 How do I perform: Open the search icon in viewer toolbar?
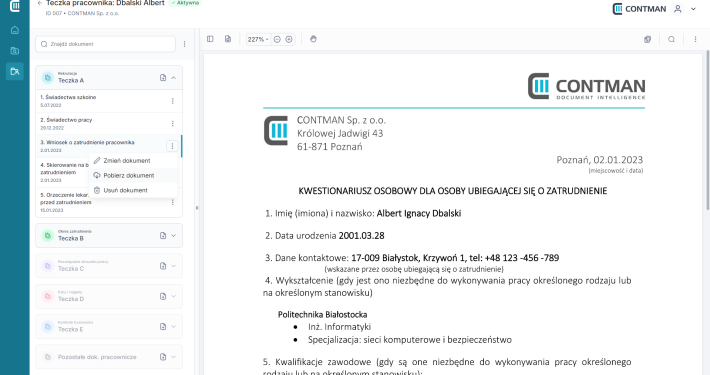[x=672, y=39]
